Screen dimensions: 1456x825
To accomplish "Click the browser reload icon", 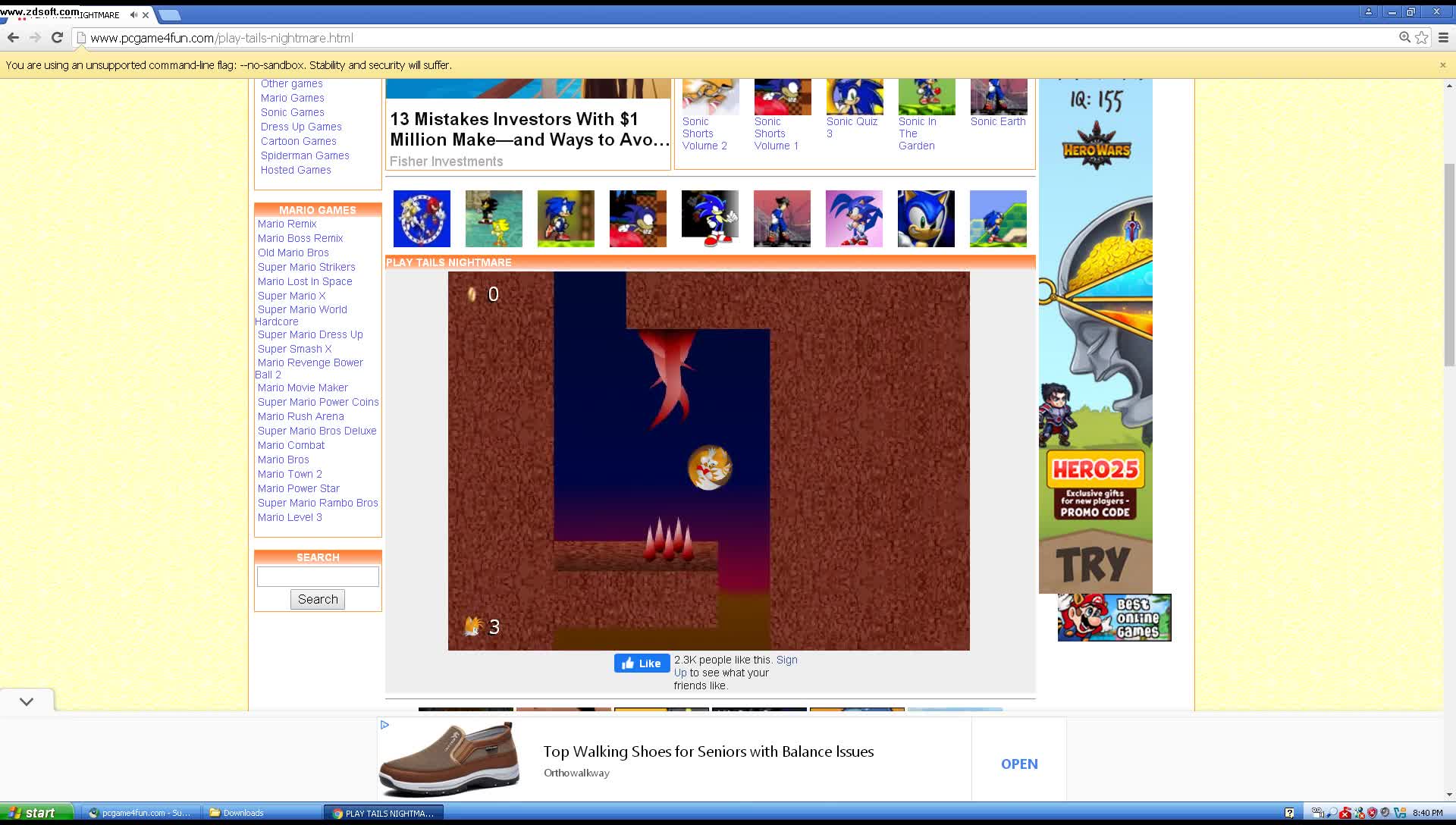I will 57,38.
